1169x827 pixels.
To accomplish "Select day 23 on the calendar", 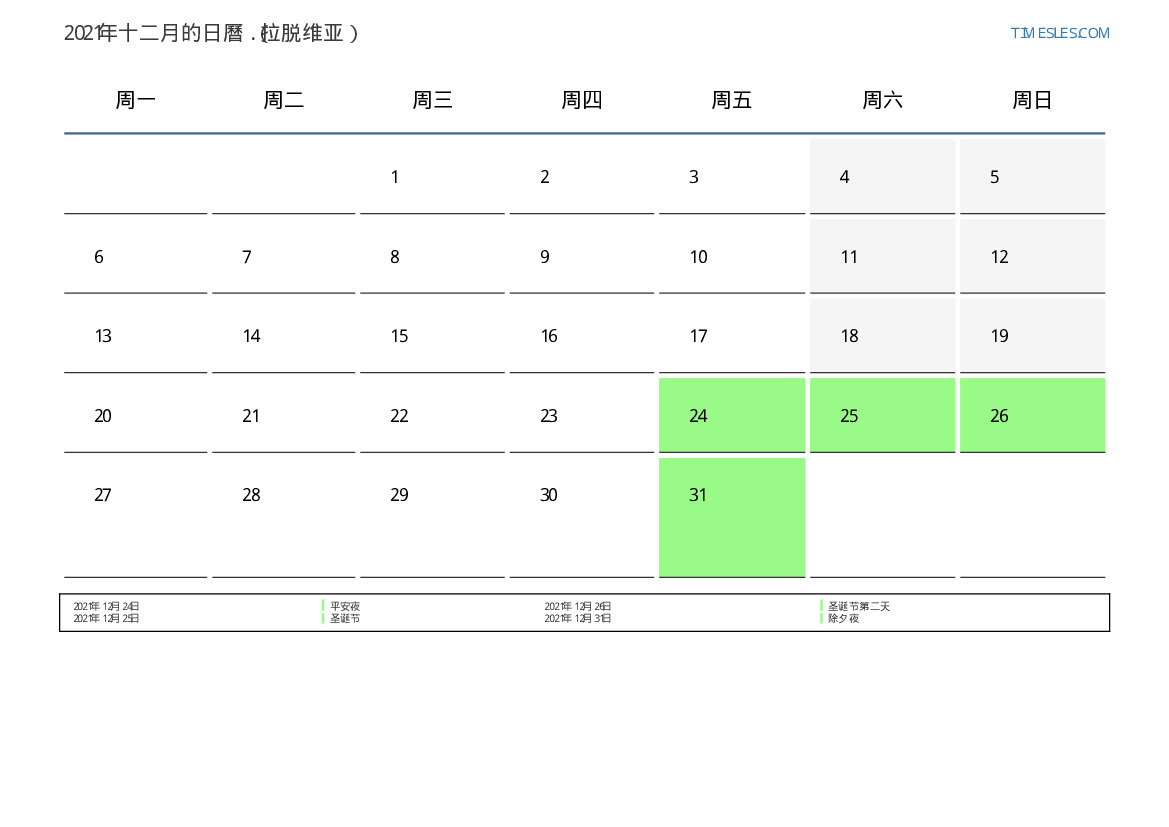I will click(582, 415).
